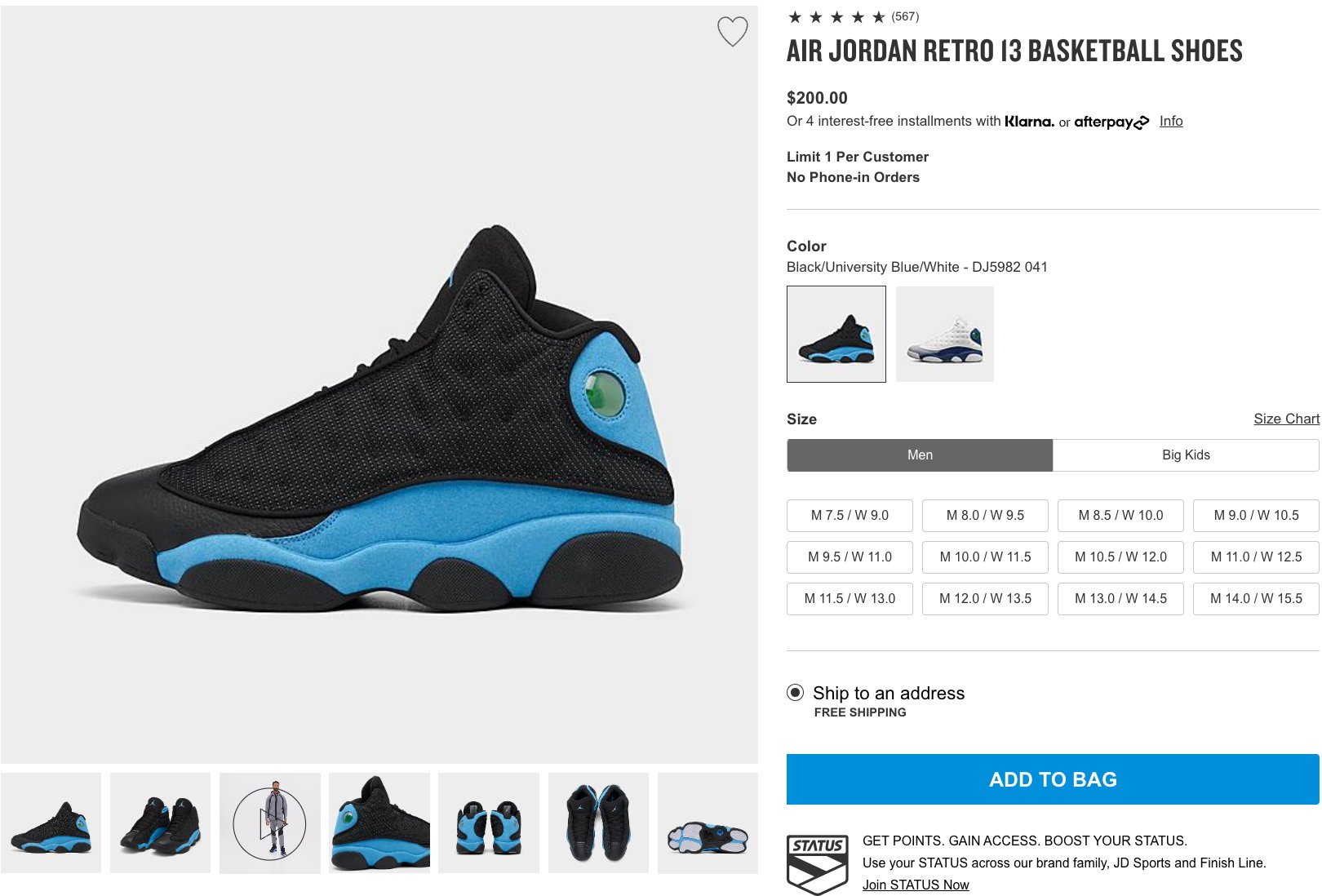Viewport: 1322px width, 896px height.
Task: Choose the white and navy color swatch
Action: pyautogui.click(x=945, y=334)
